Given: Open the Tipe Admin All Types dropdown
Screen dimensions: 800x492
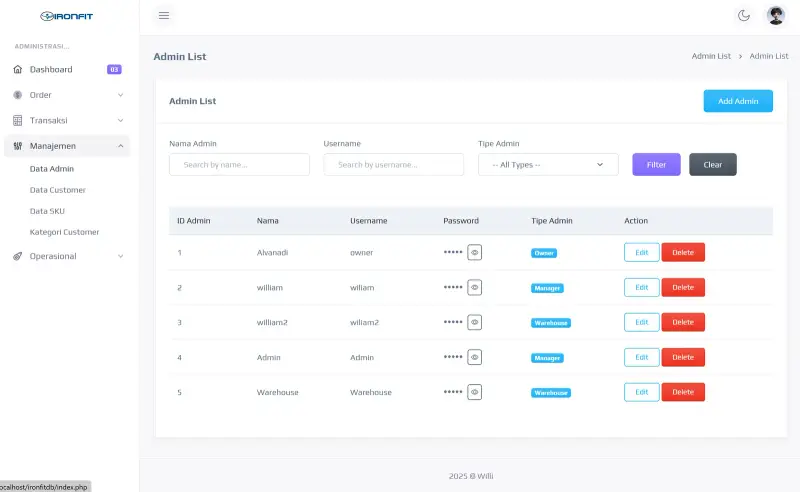Looking at the screenshot, I should (x=548, y=165).
